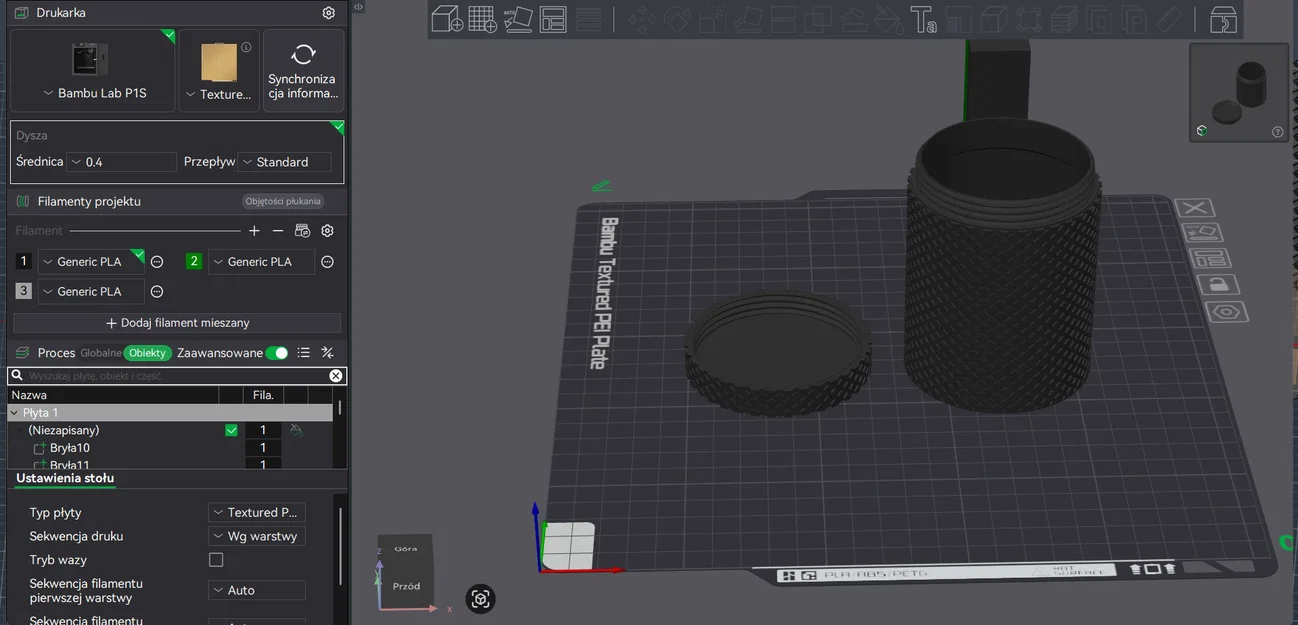Uncheck the (Niezapisany) object printable checkbox
Screen dimensions: 1298x625
[x=232, y=430]
